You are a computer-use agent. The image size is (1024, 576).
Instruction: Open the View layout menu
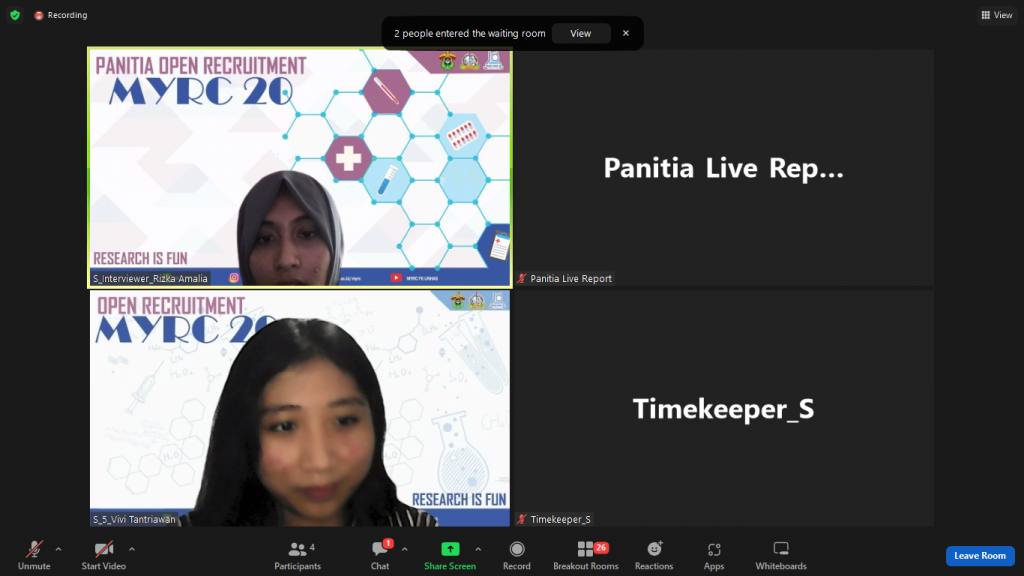pos(997,15)
